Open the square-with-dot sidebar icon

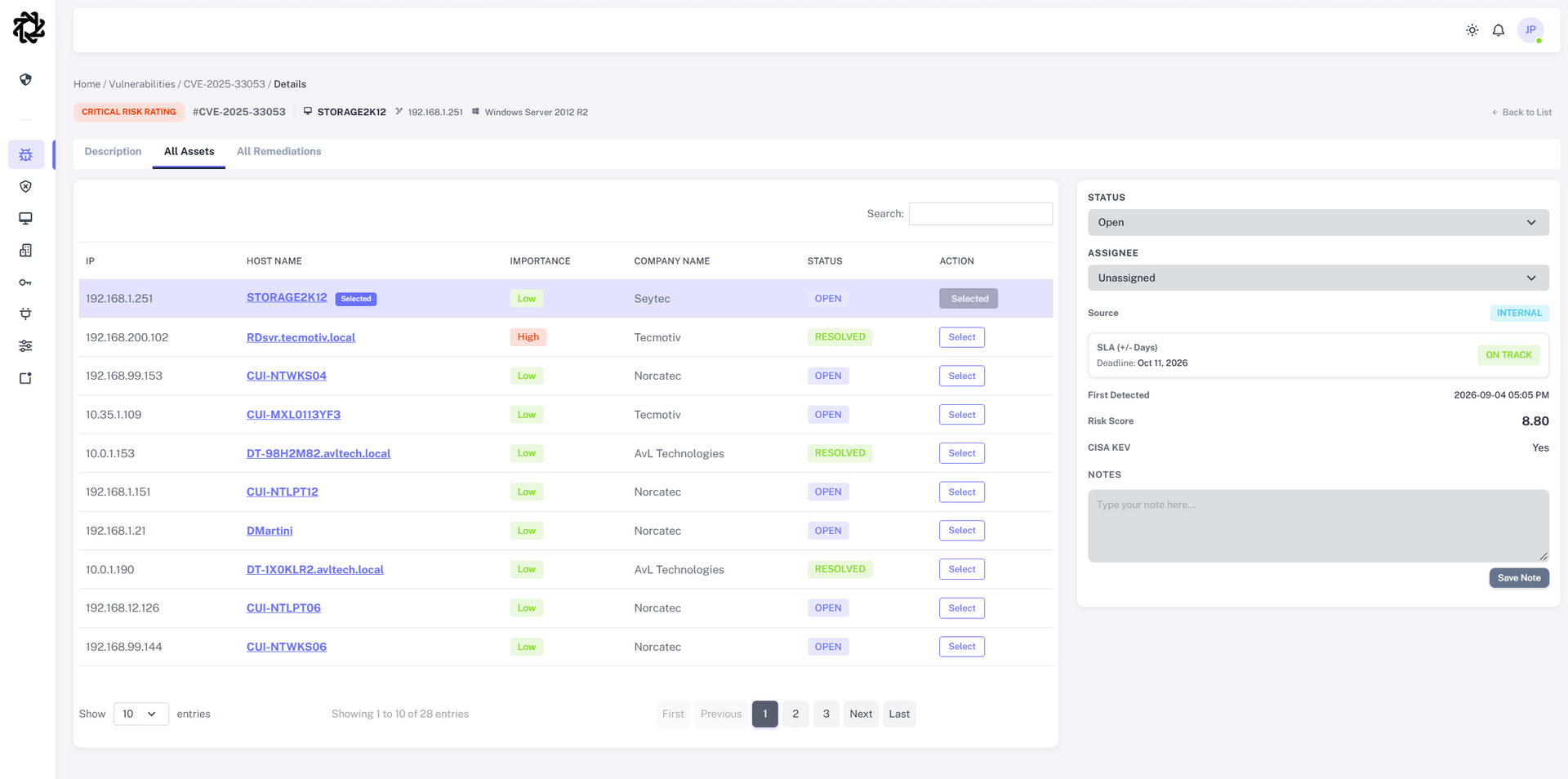26,378
